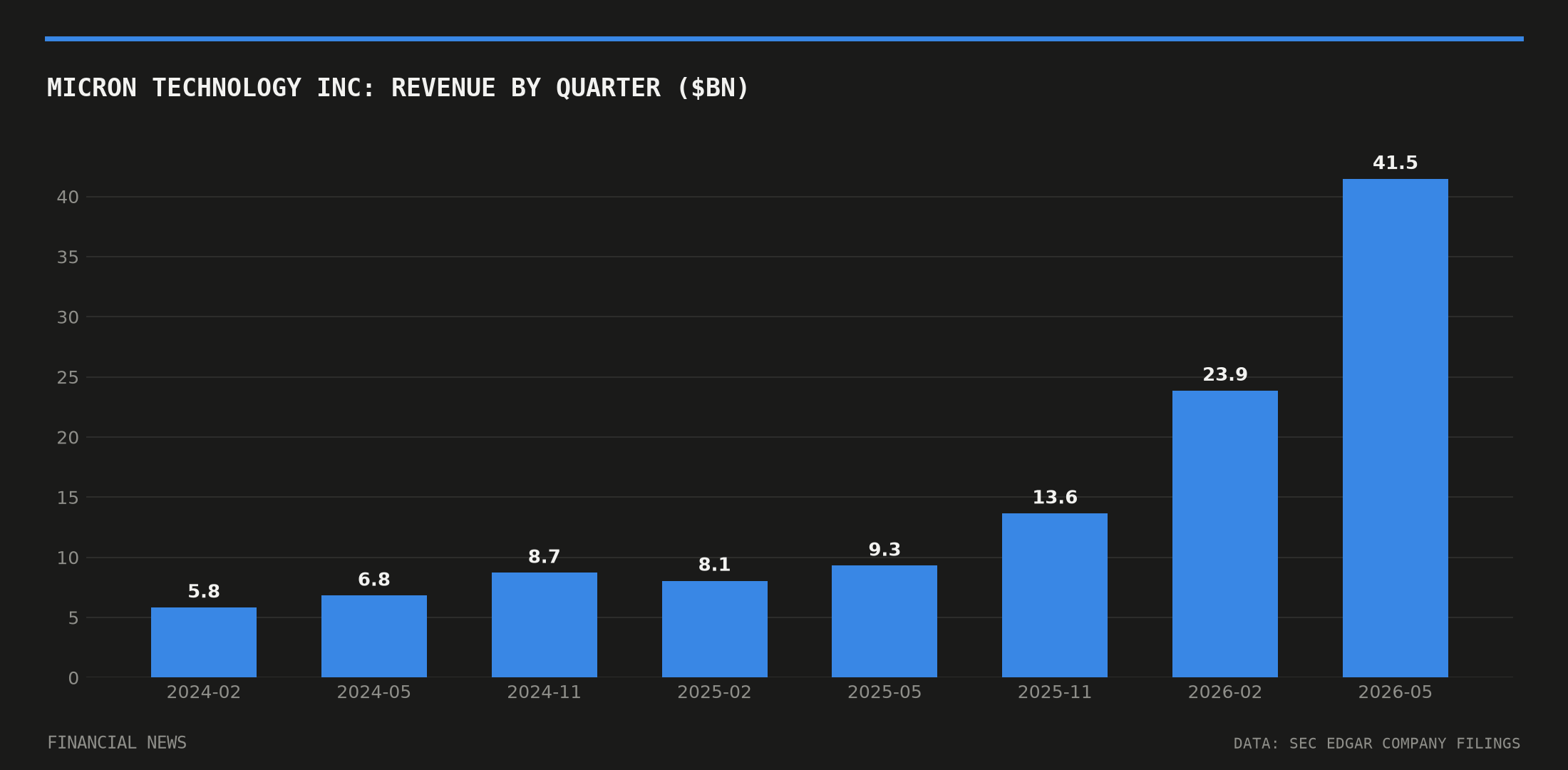The width and height of the screenshot is (1568, 770).
Task: Click the 5.8 value label
Action: coord(204,592)
